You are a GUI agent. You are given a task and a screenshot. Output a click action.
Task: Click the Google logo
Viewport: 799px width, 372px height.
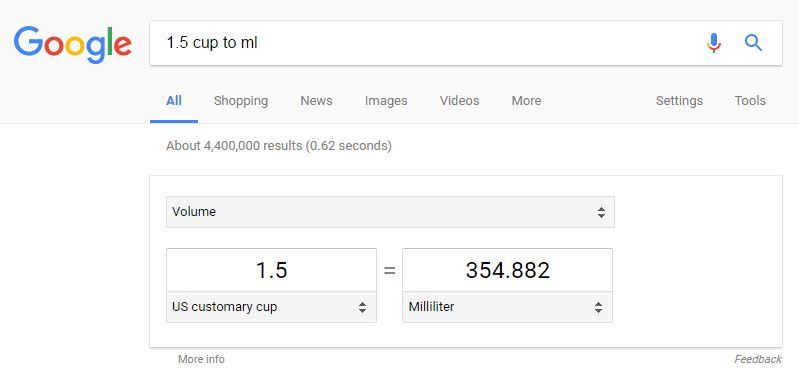tap(73, 45)
